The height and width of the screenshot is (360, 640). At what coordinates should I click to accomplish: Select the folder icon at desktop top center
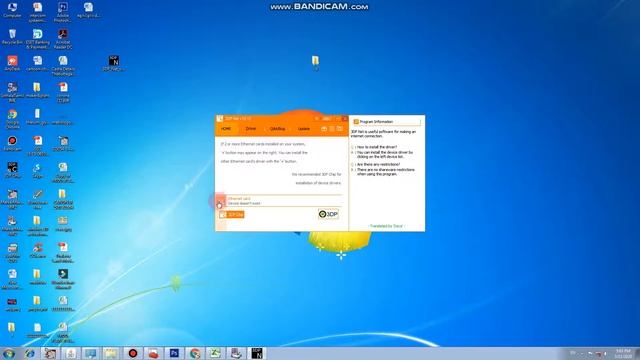click(x=315, y=62)
